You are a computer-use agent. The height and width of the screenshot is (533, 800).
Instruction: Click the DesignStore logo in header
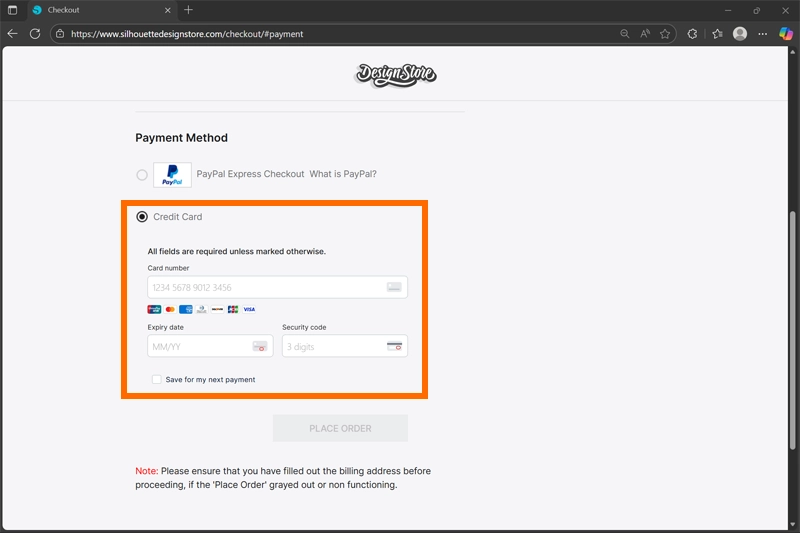(x=396, y=74)
